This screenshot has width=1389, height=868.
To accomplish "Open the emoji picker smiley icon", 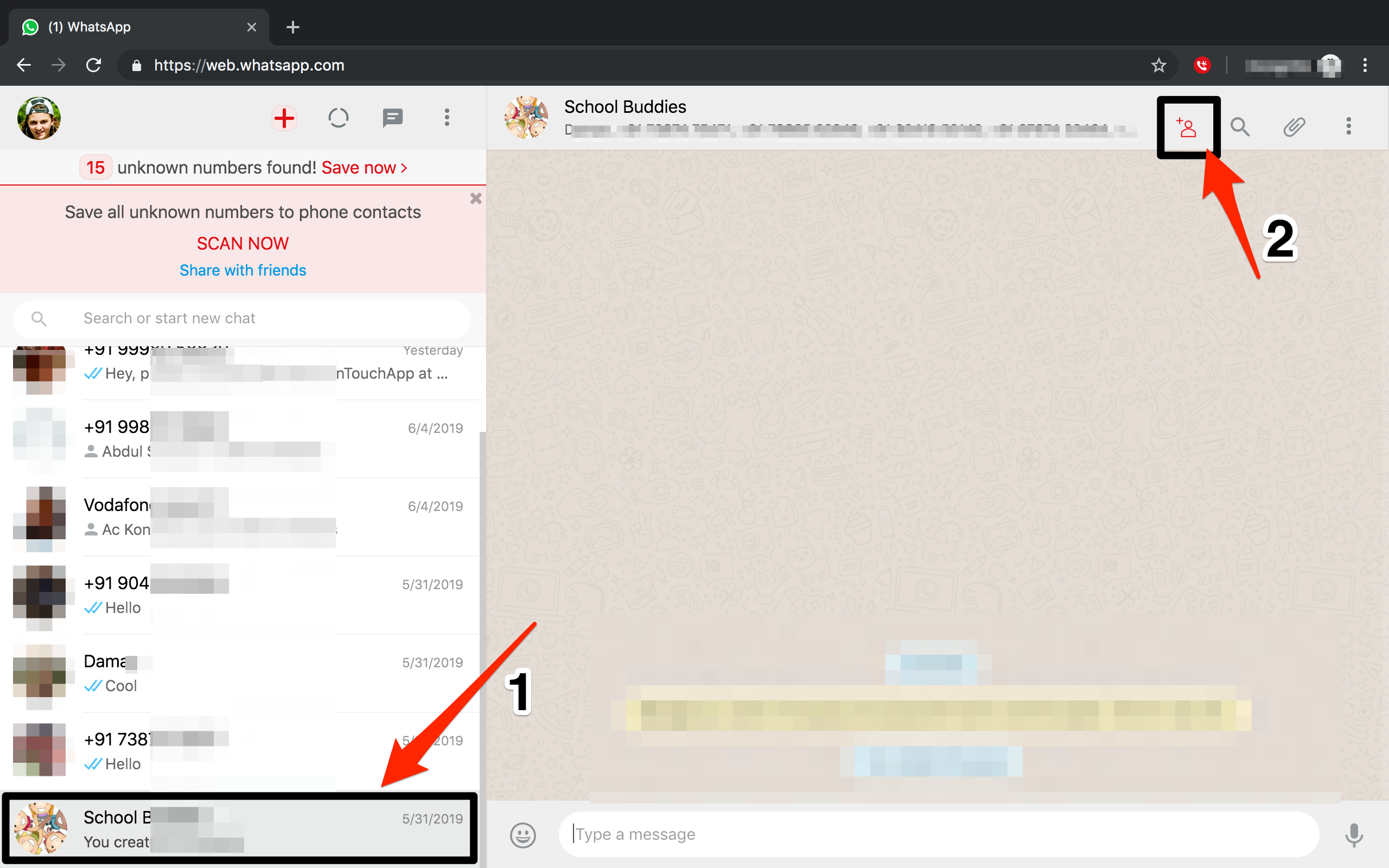I will (523, 834).
